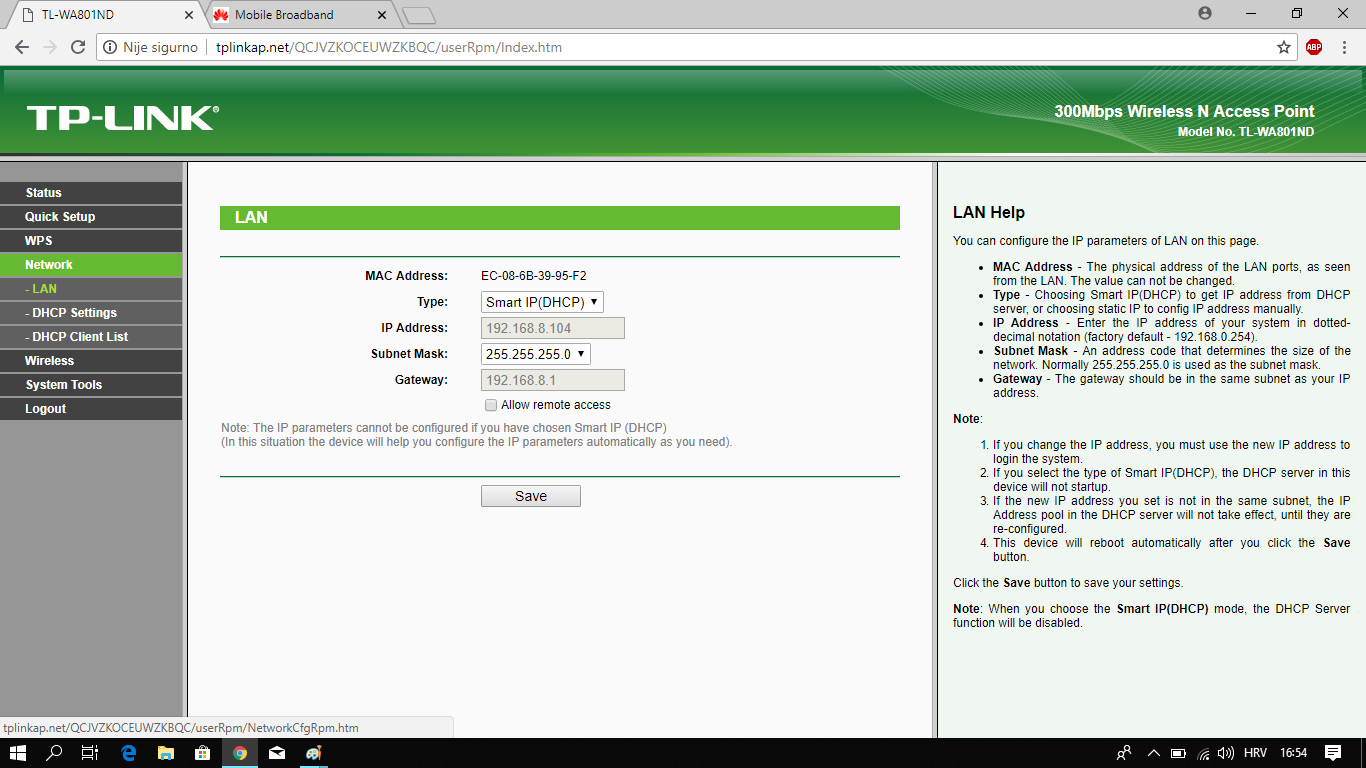Switch to Chrome in the taskbar

point(240,753)
